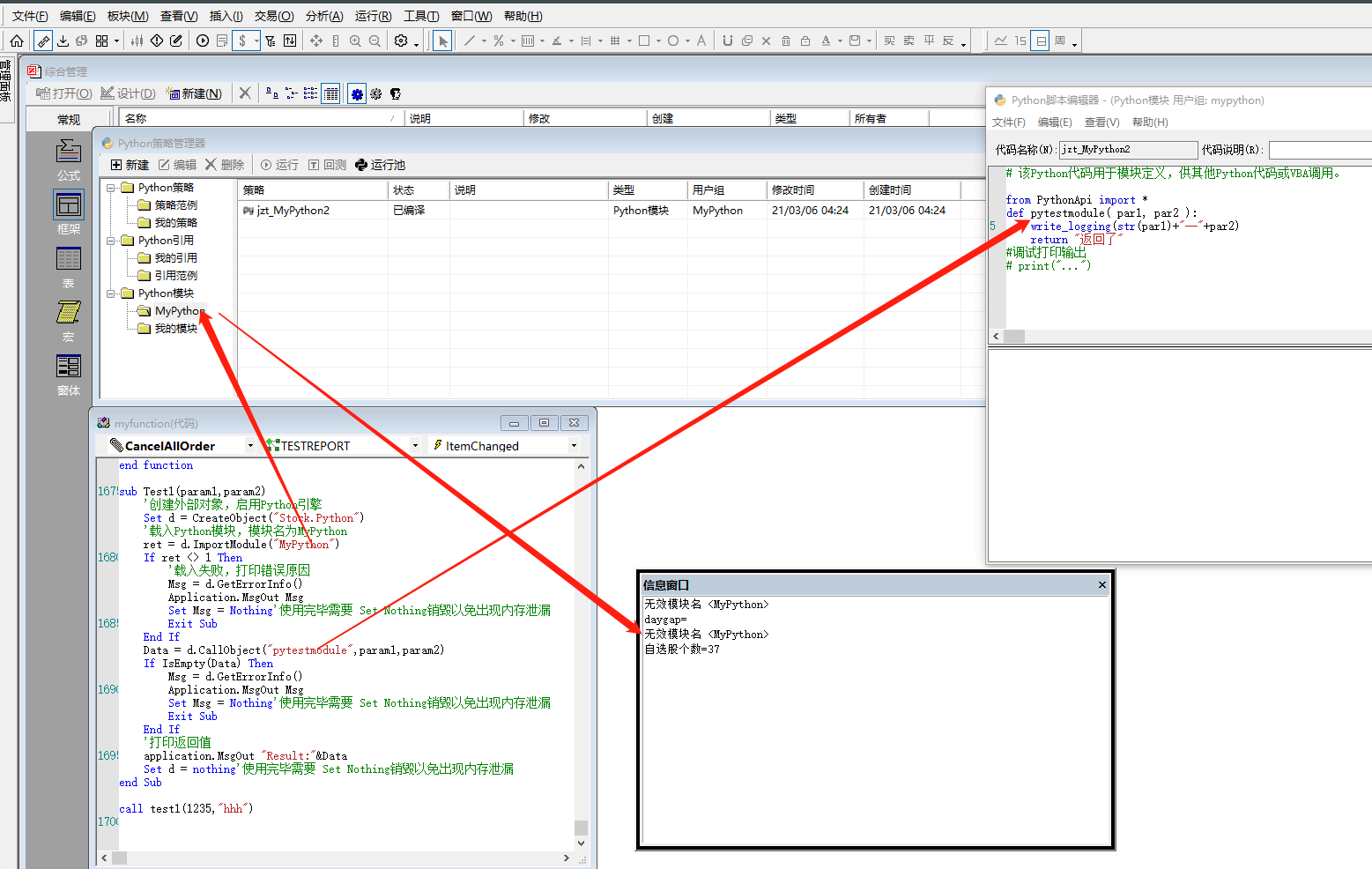Click the line chart type icon
1372x869 pixels.
[x=1001, y=41]
